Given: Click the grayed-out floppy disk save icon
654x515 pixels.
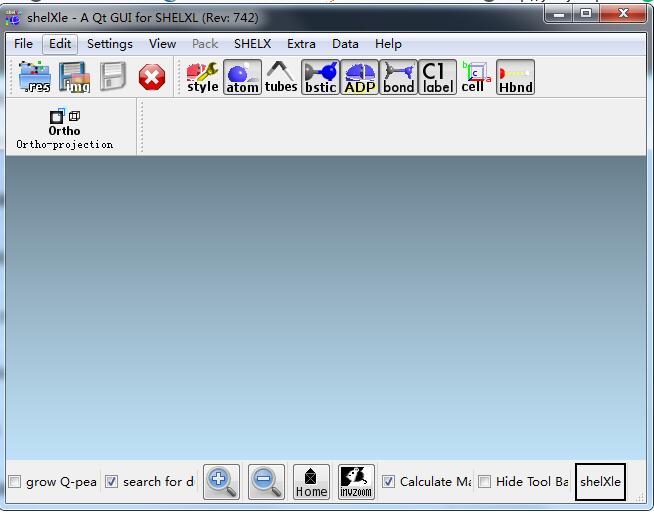Looking at the screenshot, I should (112, 76).
